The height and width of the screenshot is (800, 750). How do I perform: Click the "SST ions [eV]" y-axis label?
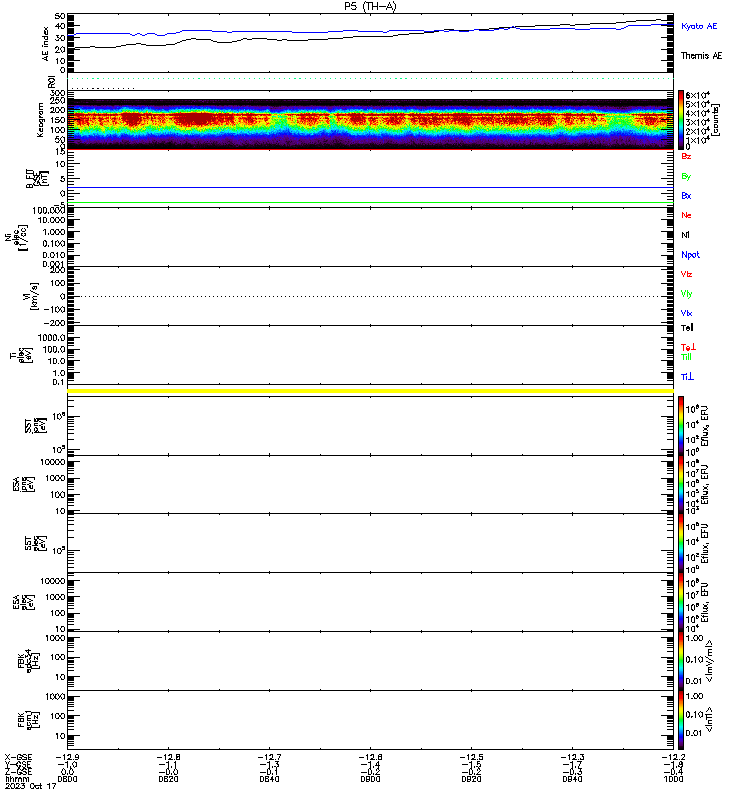[35, 426]
